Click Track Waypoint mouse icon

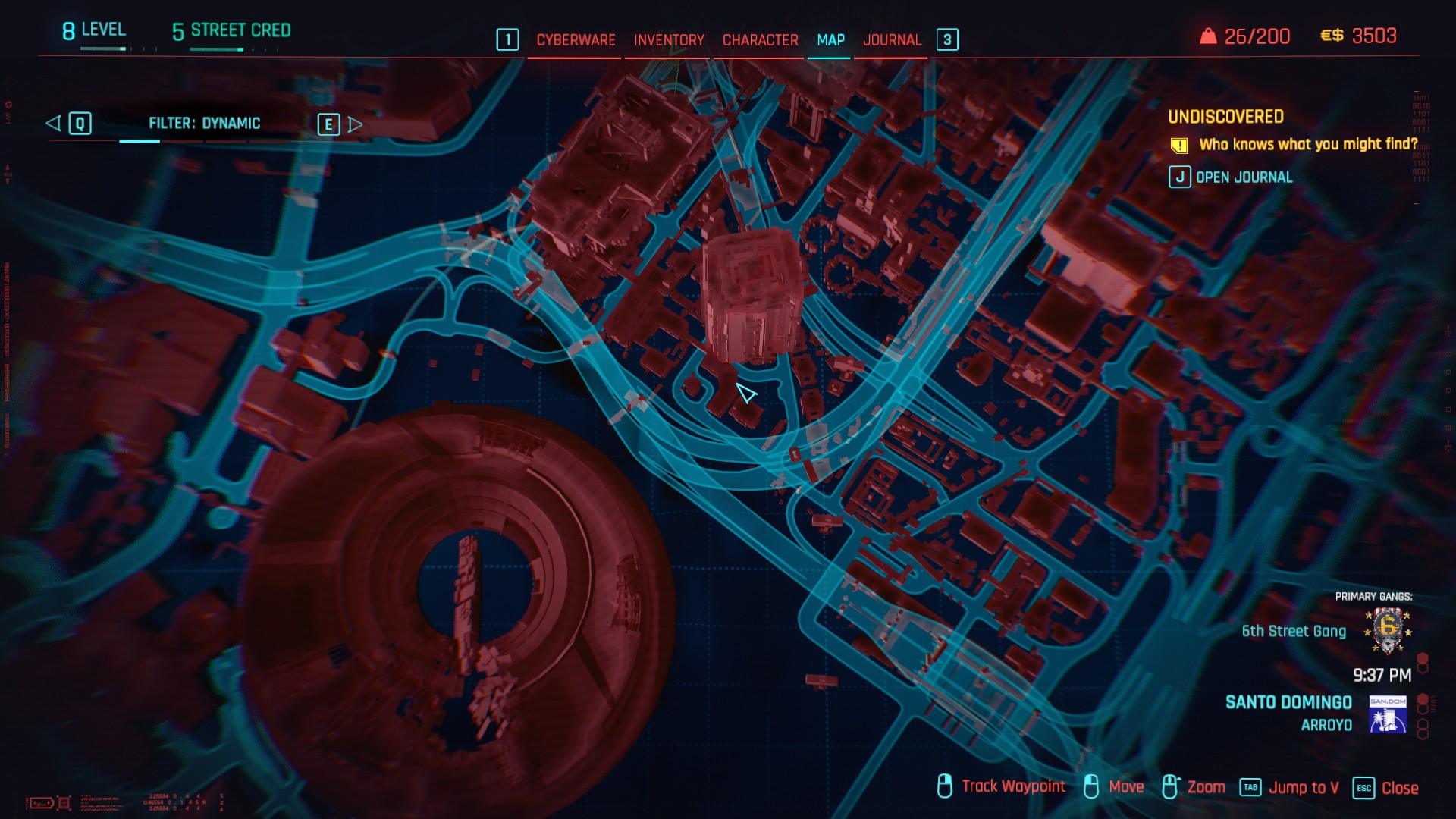944,786
